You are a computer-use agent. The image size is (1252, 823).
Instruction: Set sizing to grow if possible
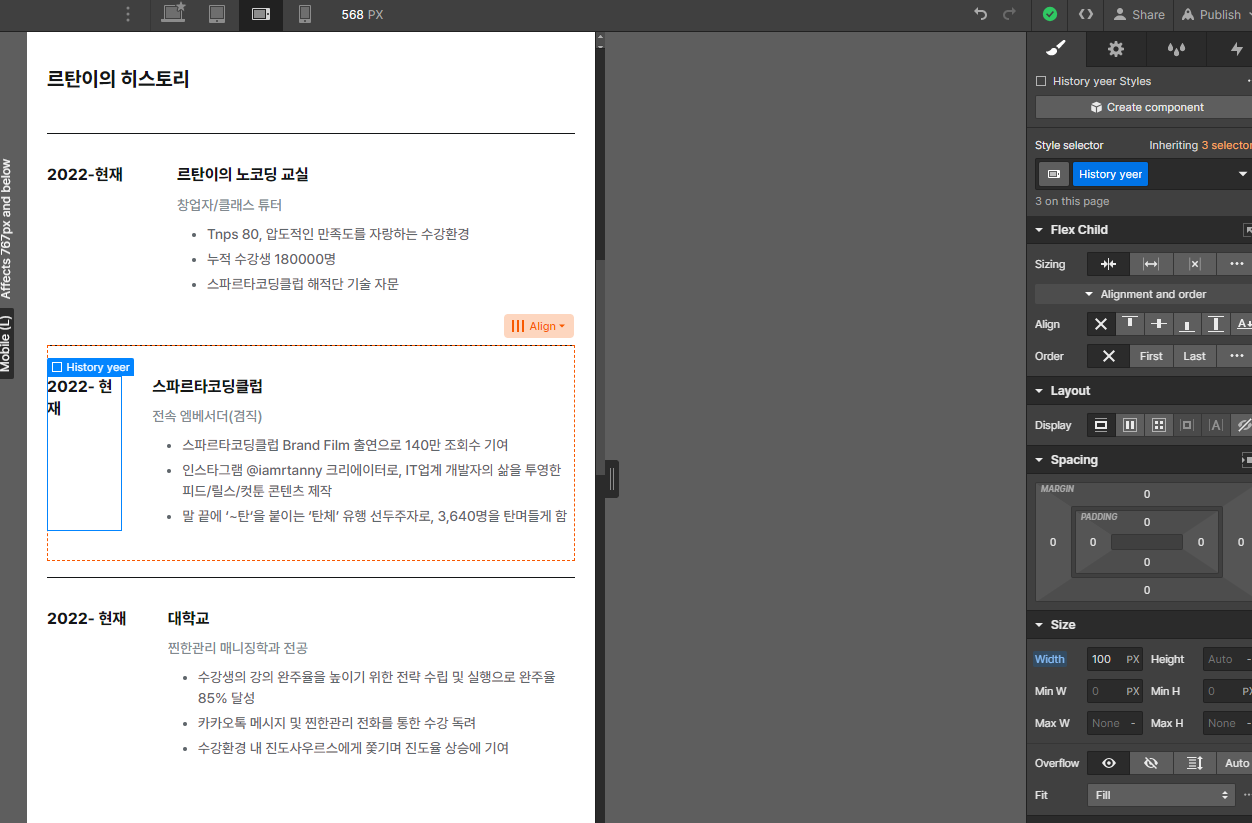(x=1151, y=264)
